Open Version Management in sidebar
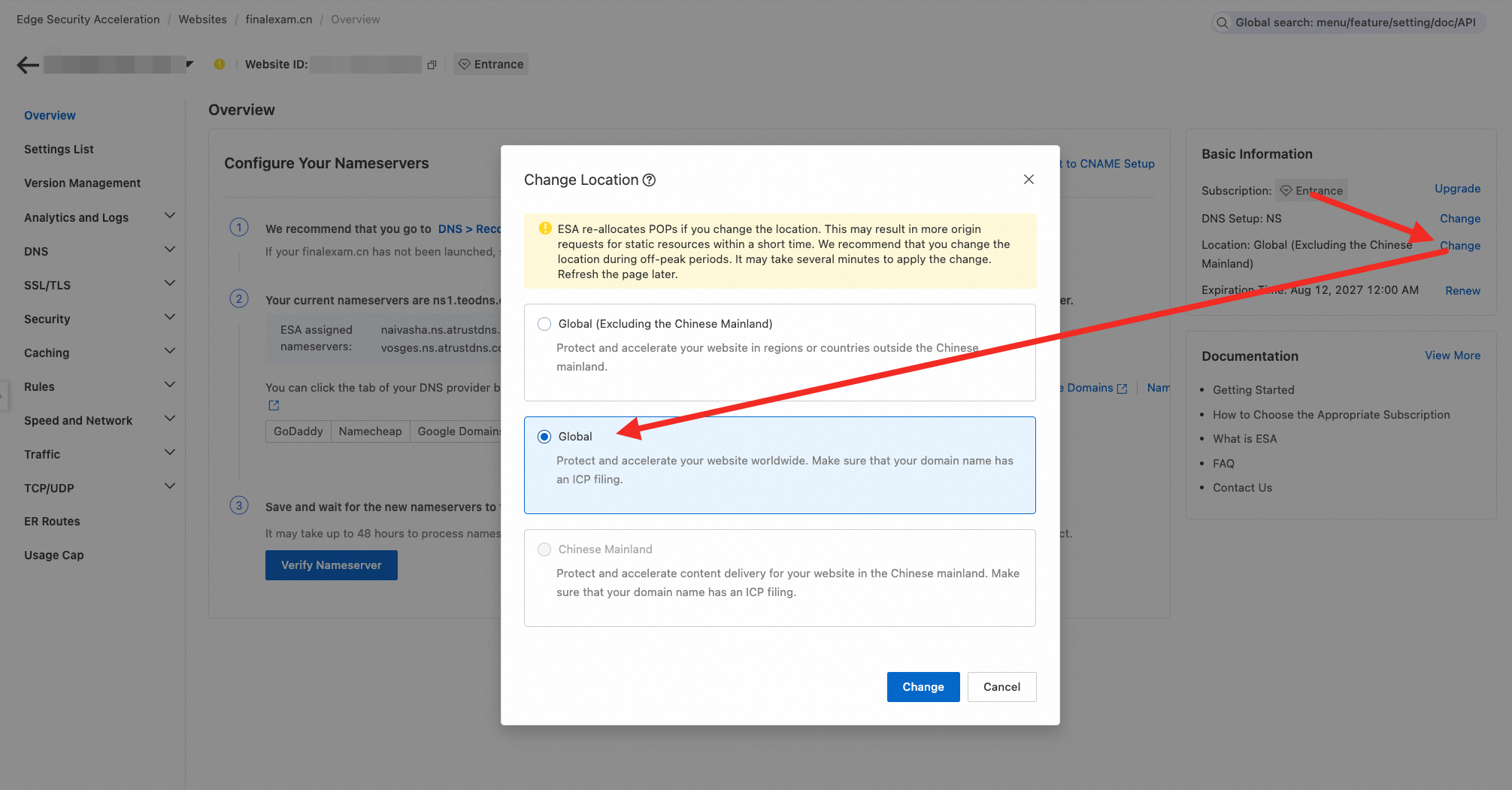The width and height of the screenshot is (1512, 790). tap(82, 183)
